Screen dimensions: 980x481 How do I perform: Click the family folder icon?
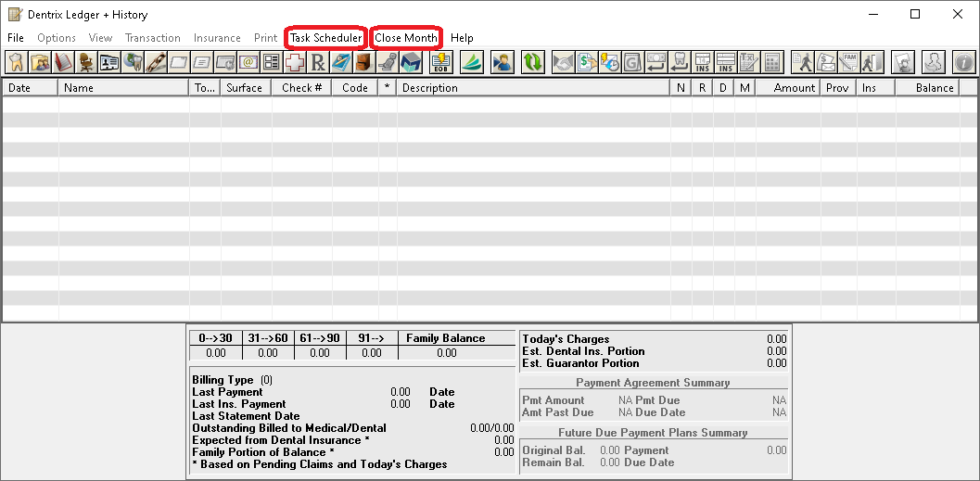(40, 62)
